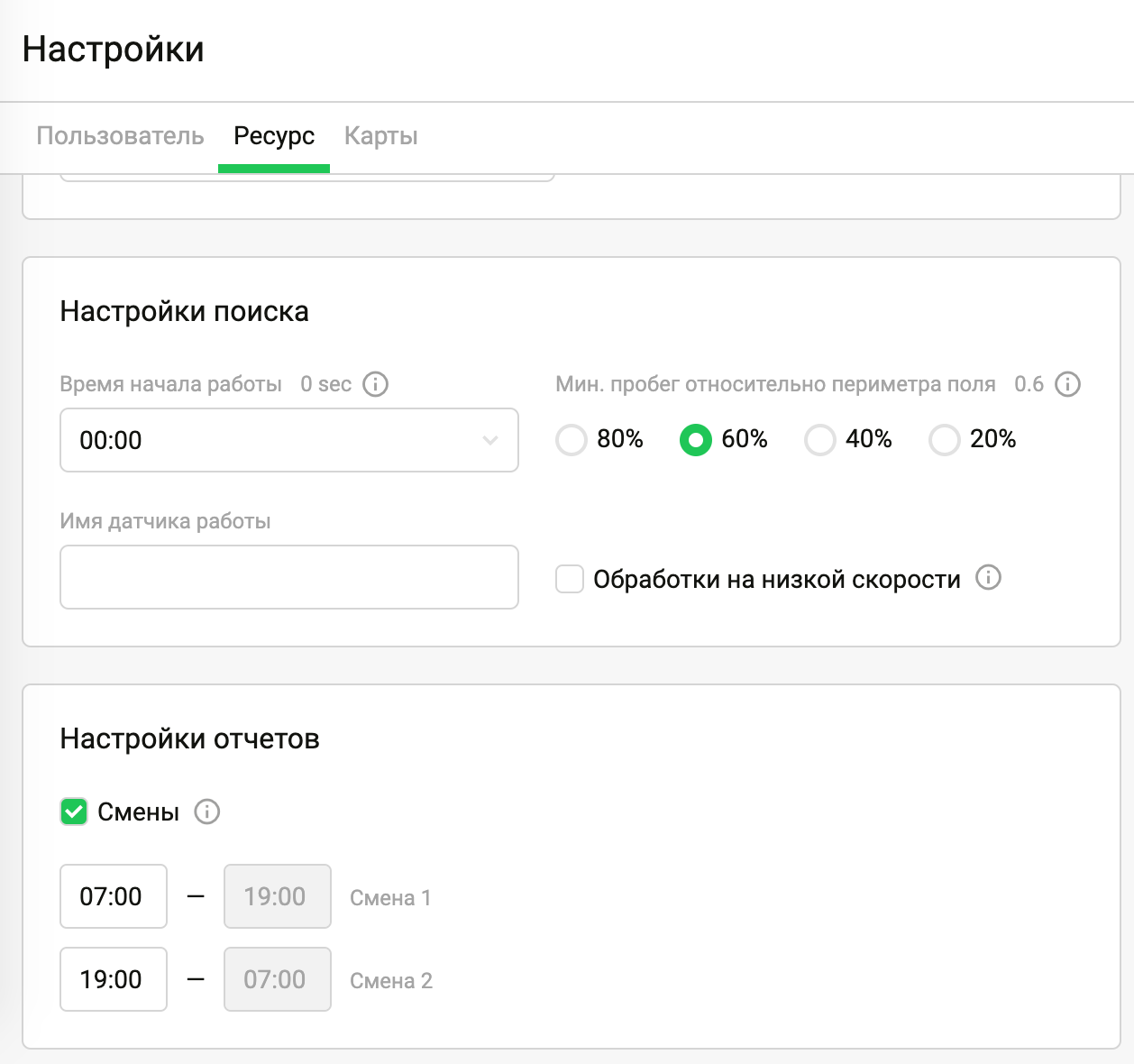Click the chevron arrow in start time field

coord(490,440)
